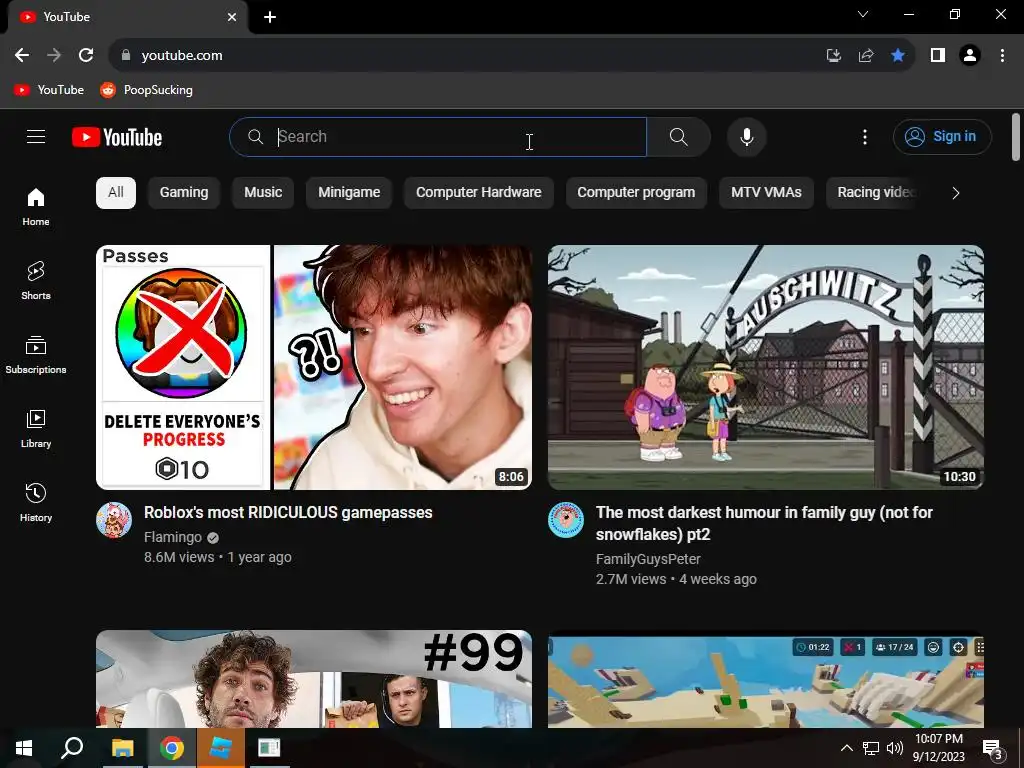Click the Sign in button
1024x768 pixels.
click(x=942, y=136)
